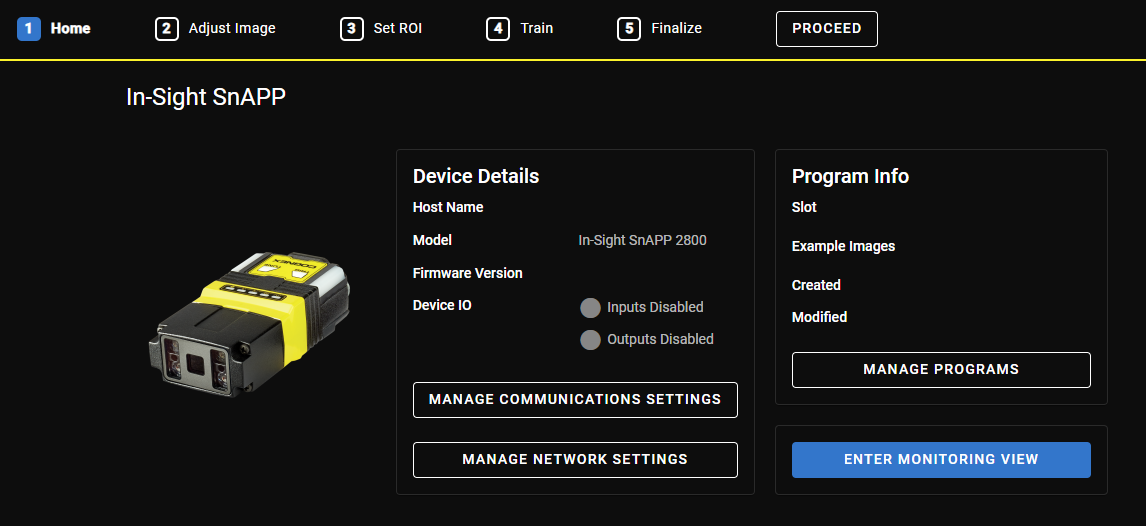Click the Inputs Disabled status indicator
The image size is (1146, 526).
point(591,308)
